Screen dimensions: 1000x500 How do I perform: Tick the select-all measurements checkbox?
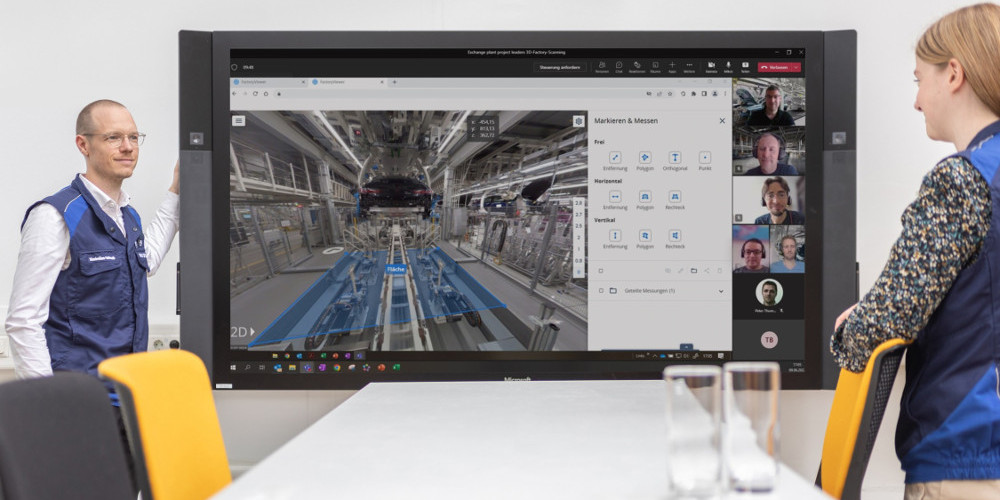click(601, 270)
